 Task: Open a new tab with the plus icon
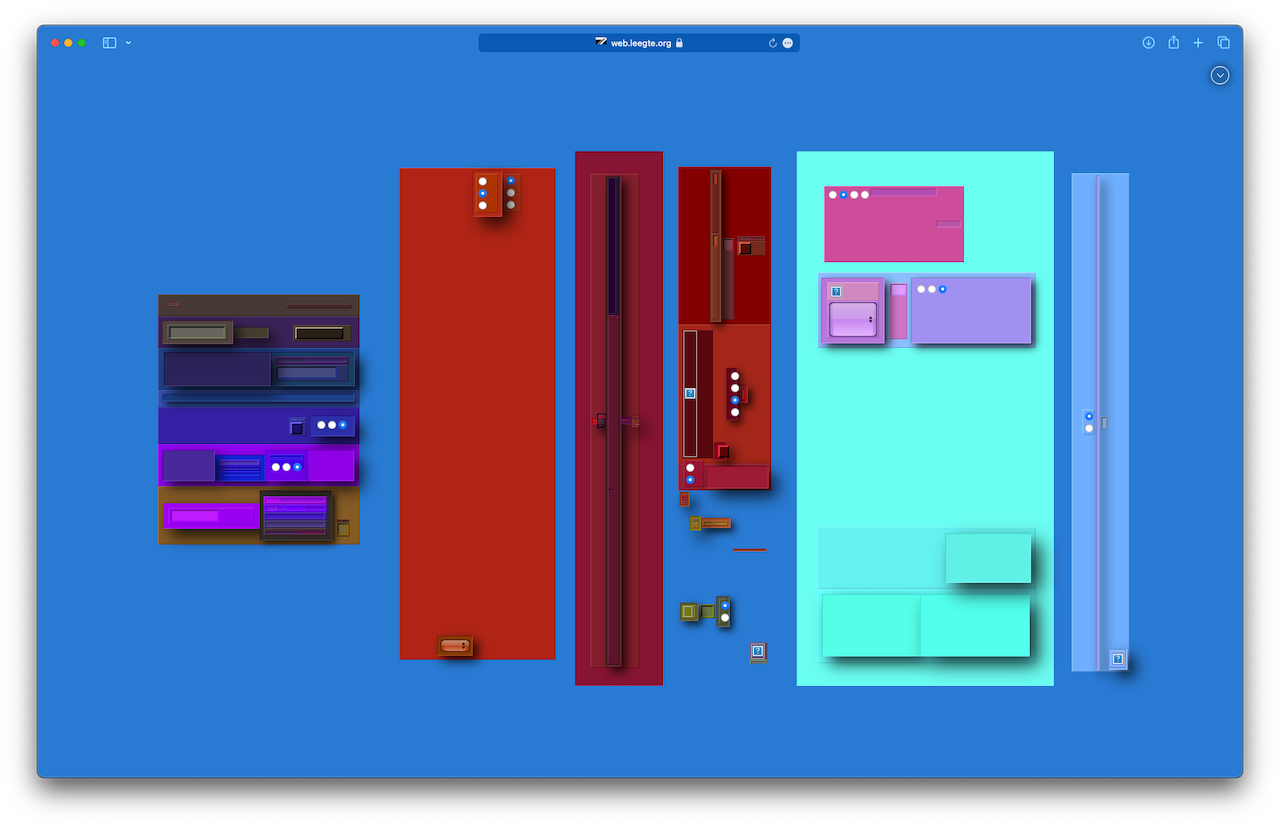(x=1198, y=43)
